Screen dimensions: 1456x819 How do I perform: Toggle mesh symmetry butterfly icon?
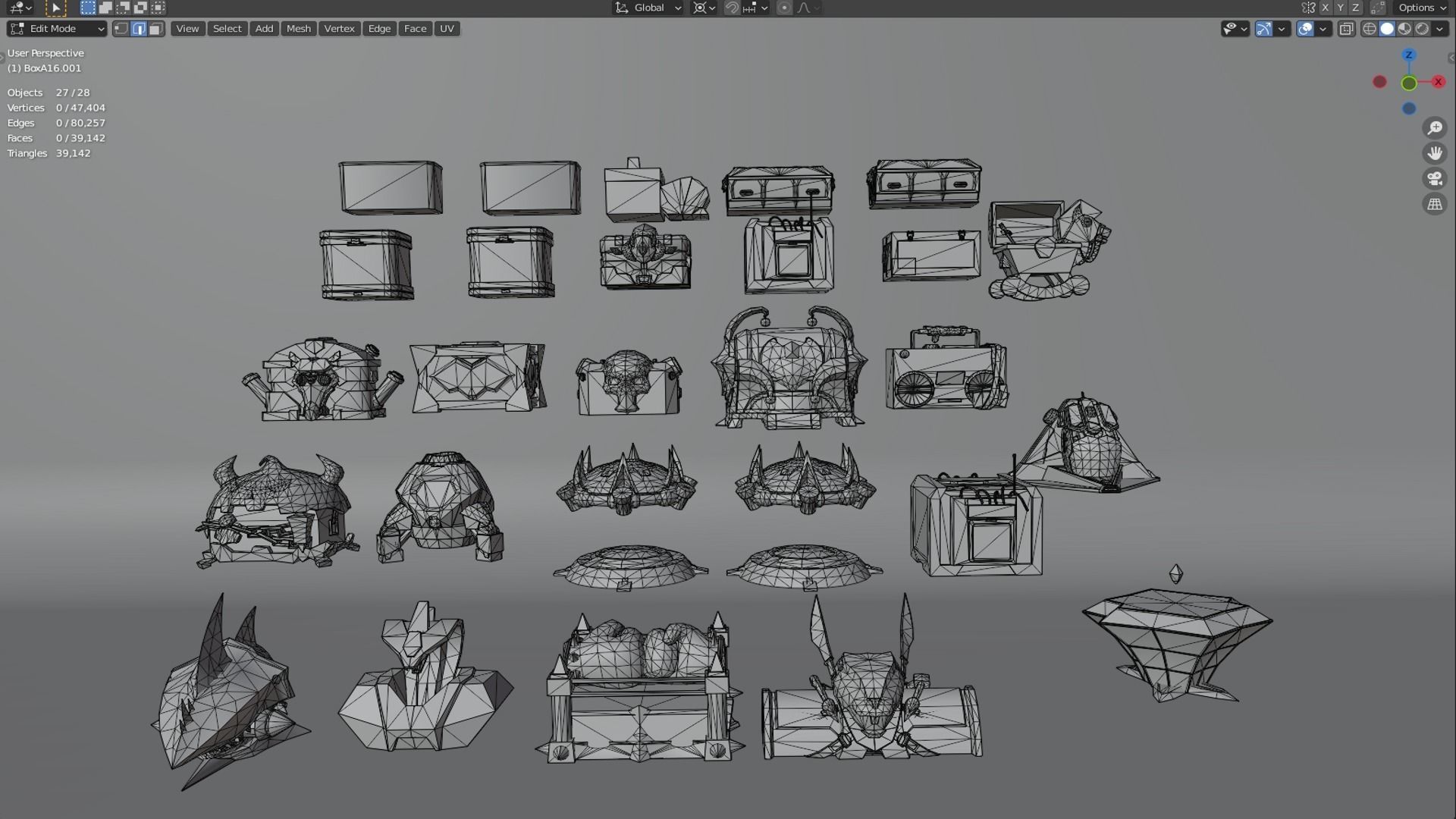pyautogui.click(x=1308, y=8)
